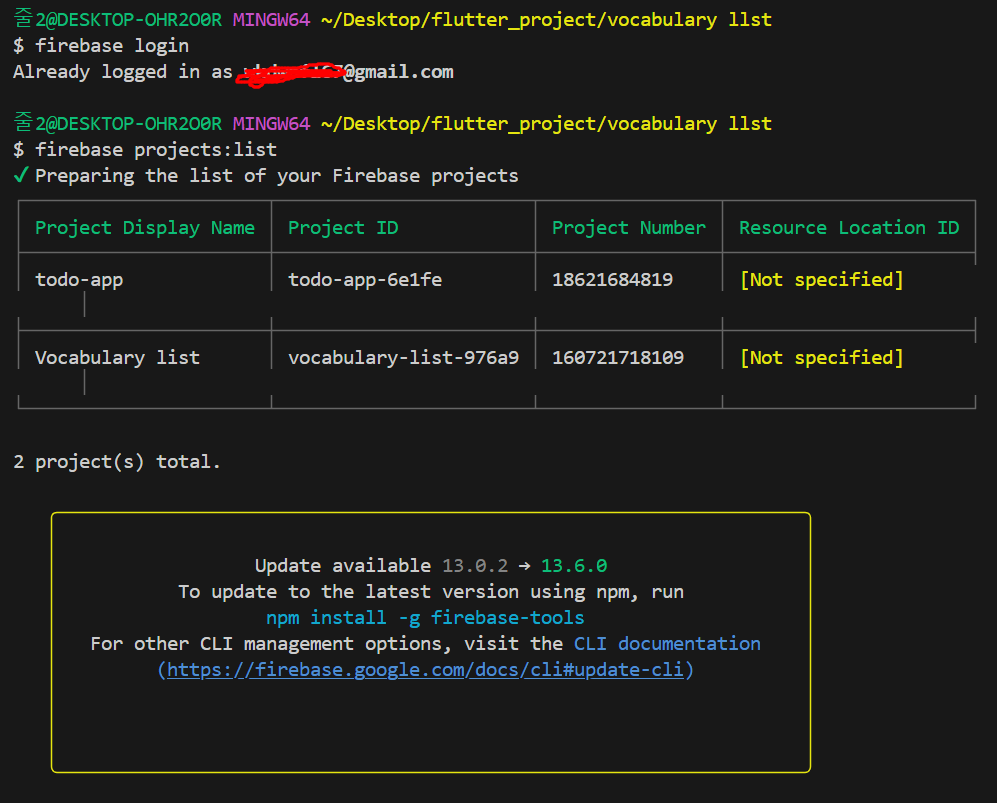
Task: Click the 2 project(s) total line
Action: tap(117, 461)
